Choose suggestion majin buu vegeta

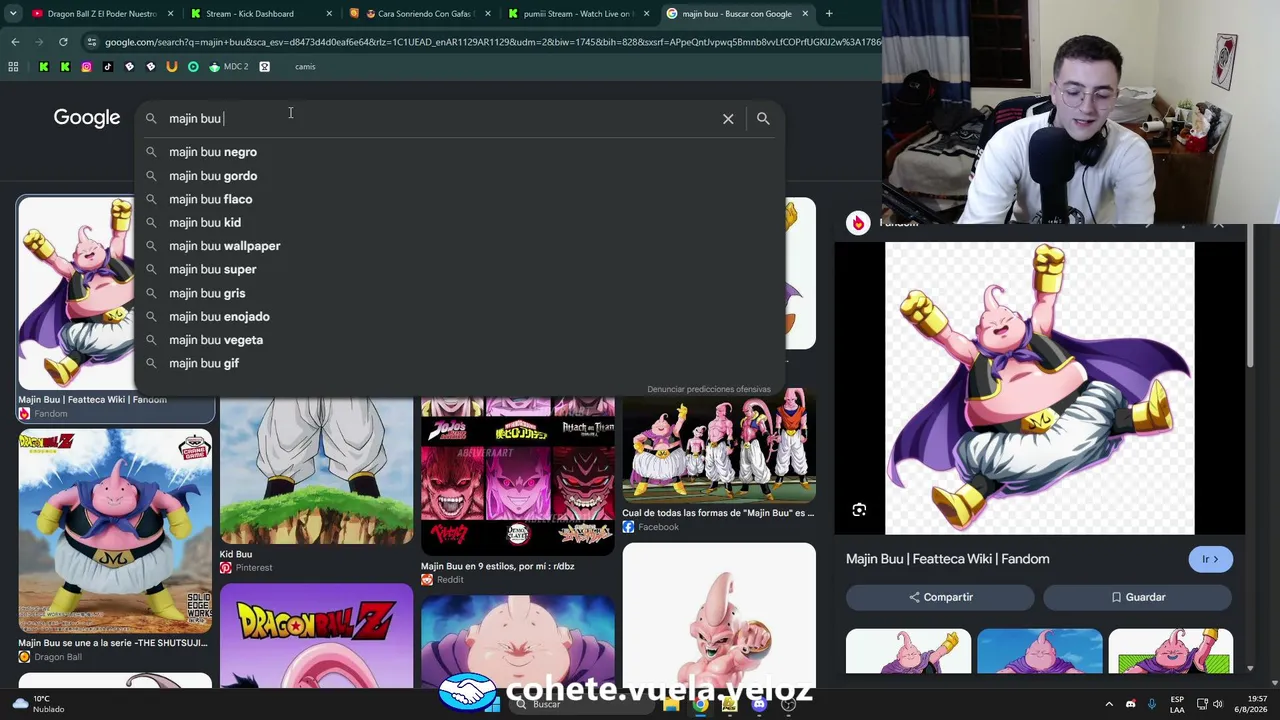click(459, 340)
